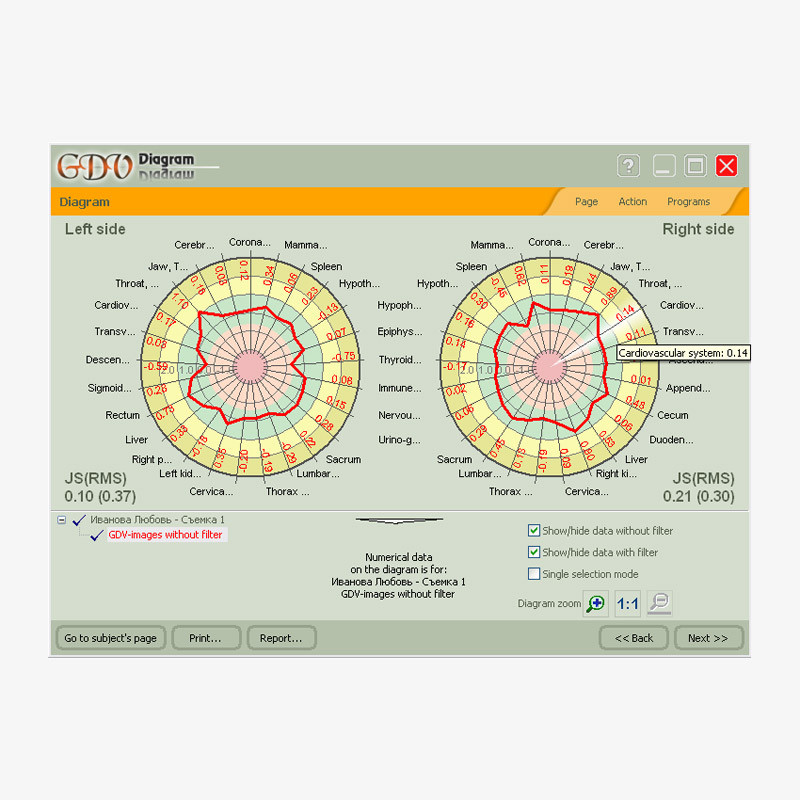Click Go to subject's page button
Screen dimensions: 800x800
click(x=110, y=638)
